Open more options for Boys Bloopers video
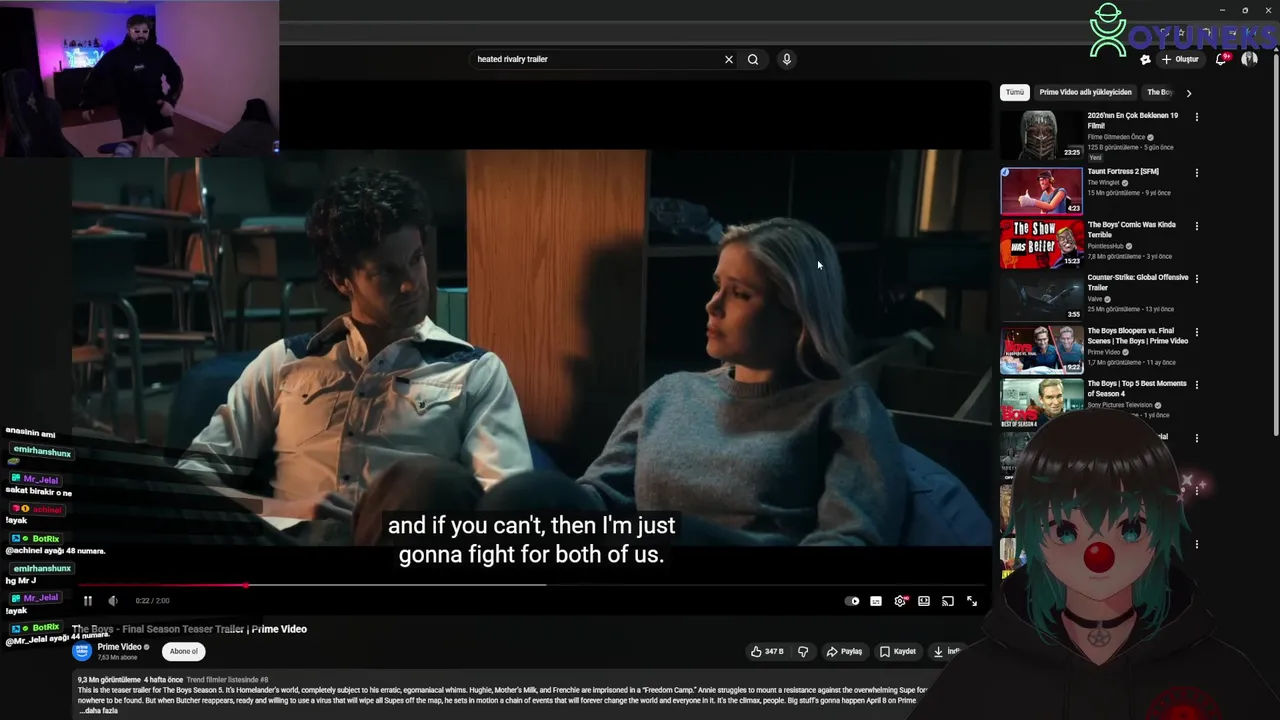 tap(1196, 332)
